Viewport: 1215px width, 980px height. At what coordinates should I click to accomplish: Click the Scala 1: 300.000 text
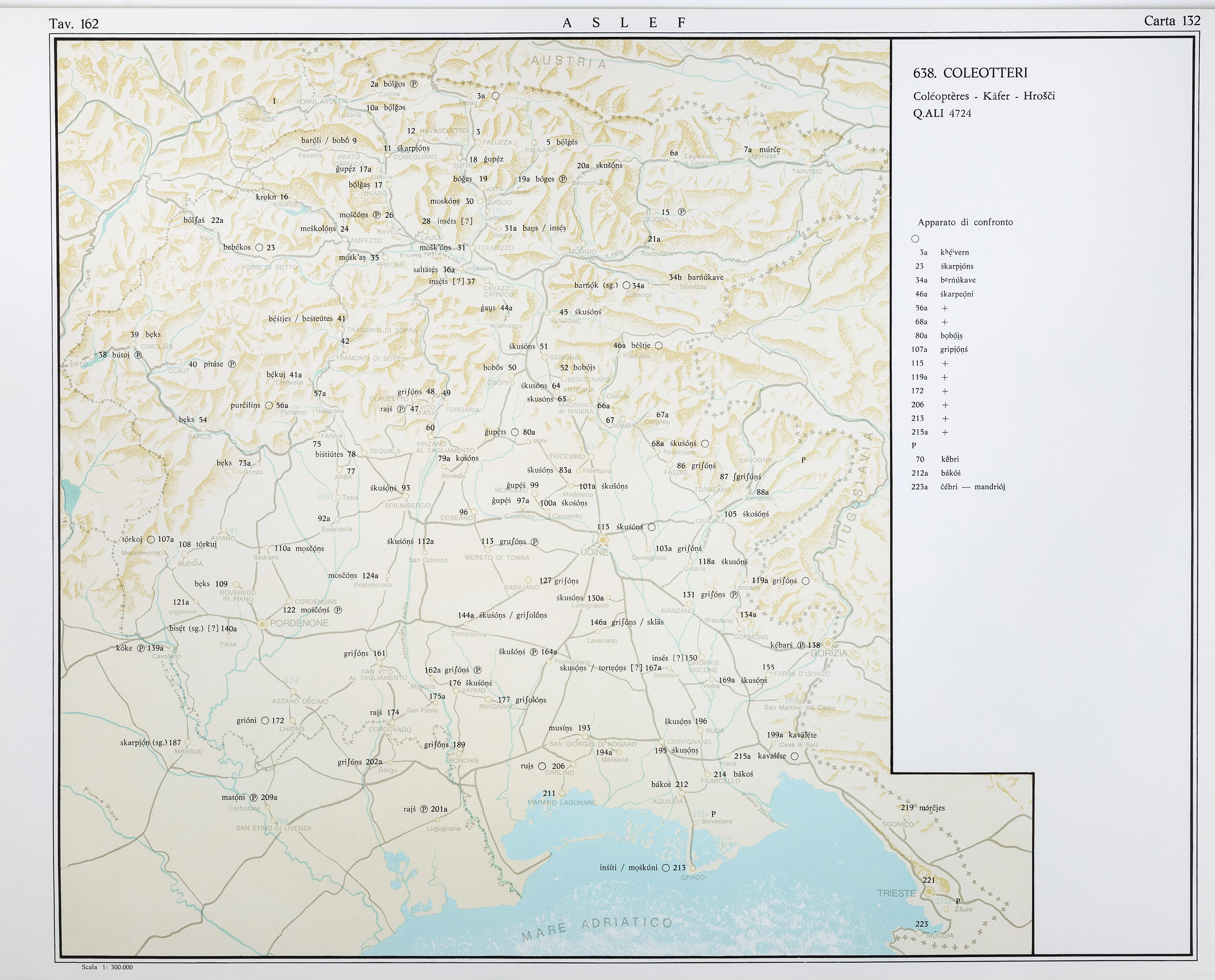pyautogui.click(x=107, y=967)
